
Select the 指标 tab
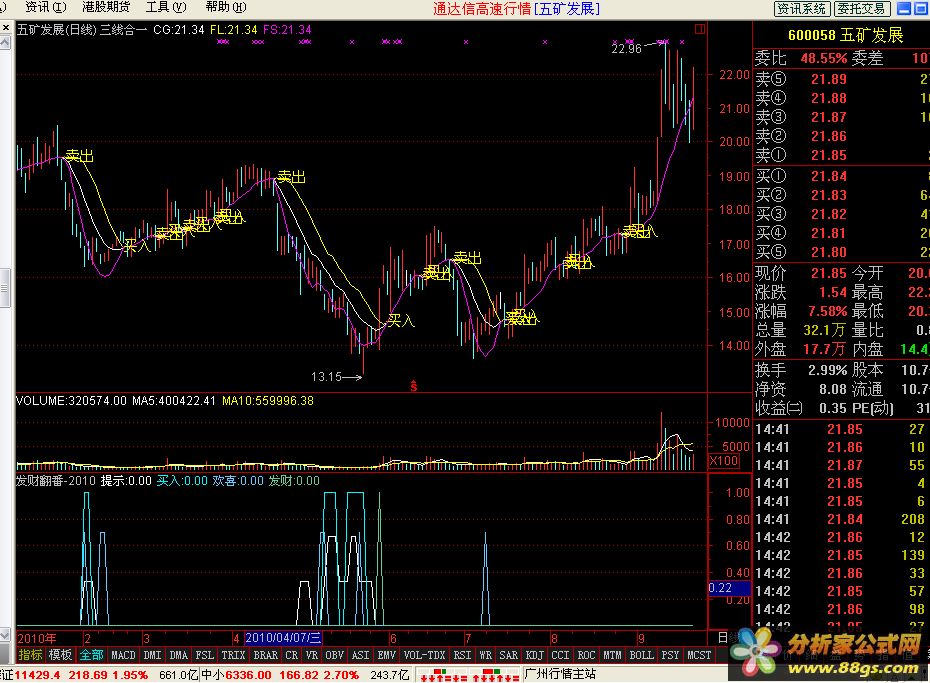[x=30, y=655]
